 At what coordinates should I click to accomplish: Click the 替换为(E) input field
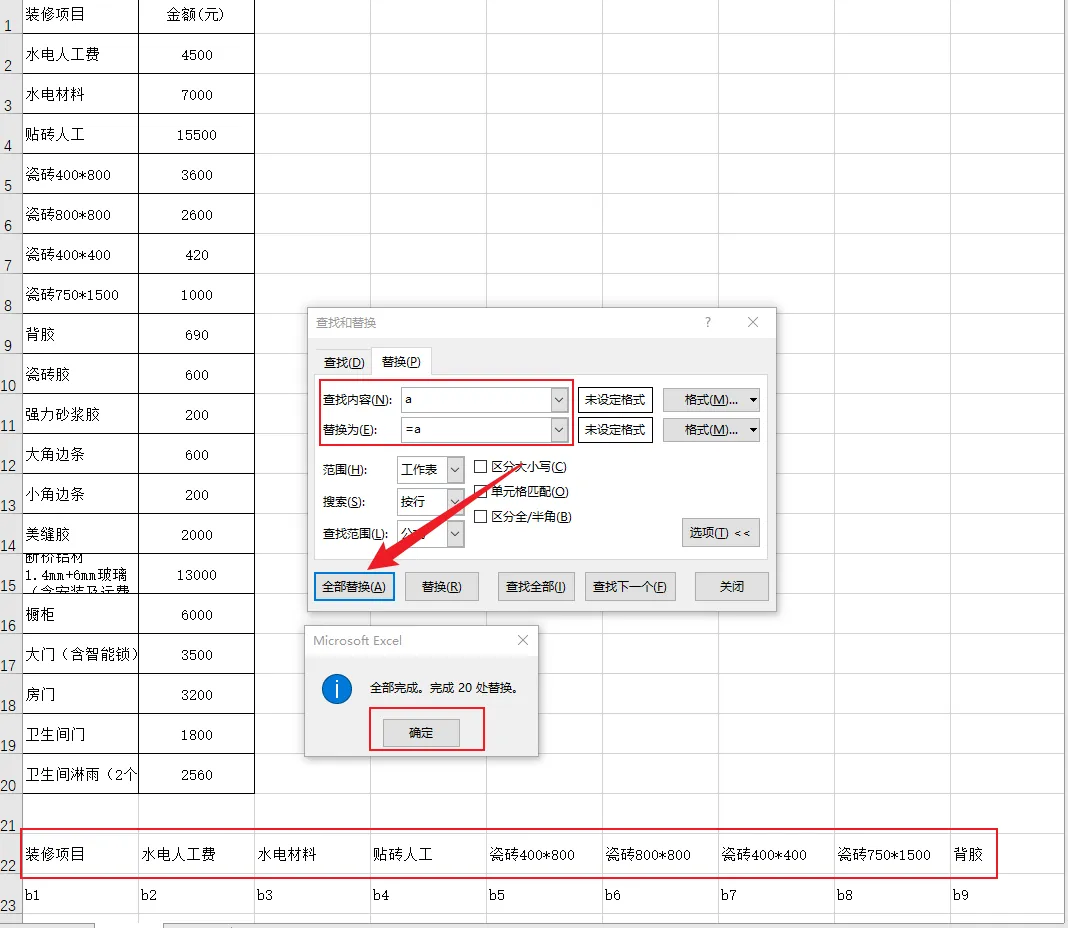476,430
